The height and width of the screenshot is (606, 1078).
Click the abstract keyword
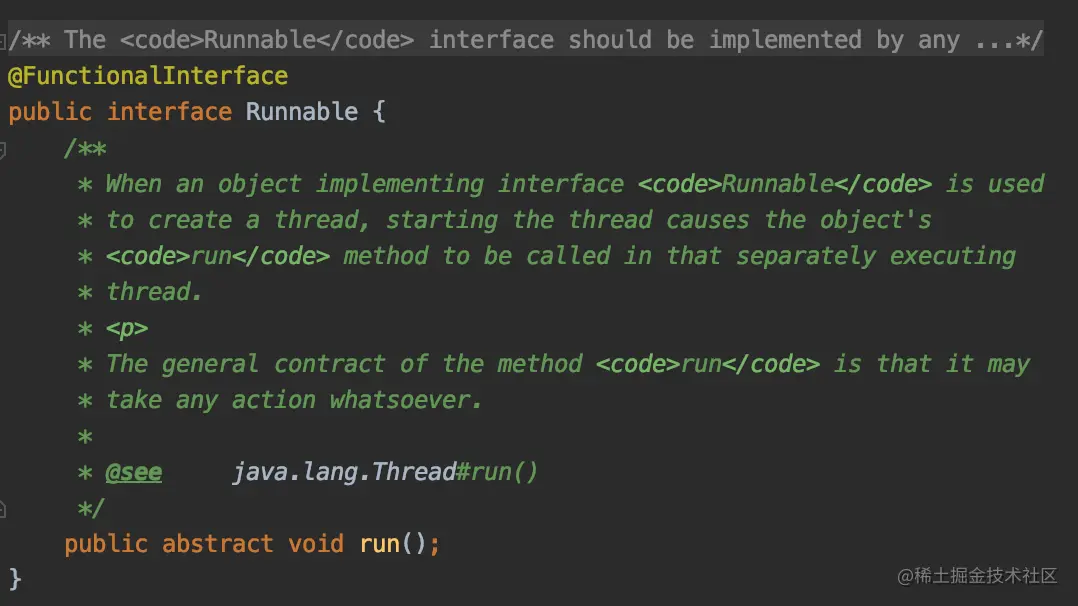click(x=217, y=544)
